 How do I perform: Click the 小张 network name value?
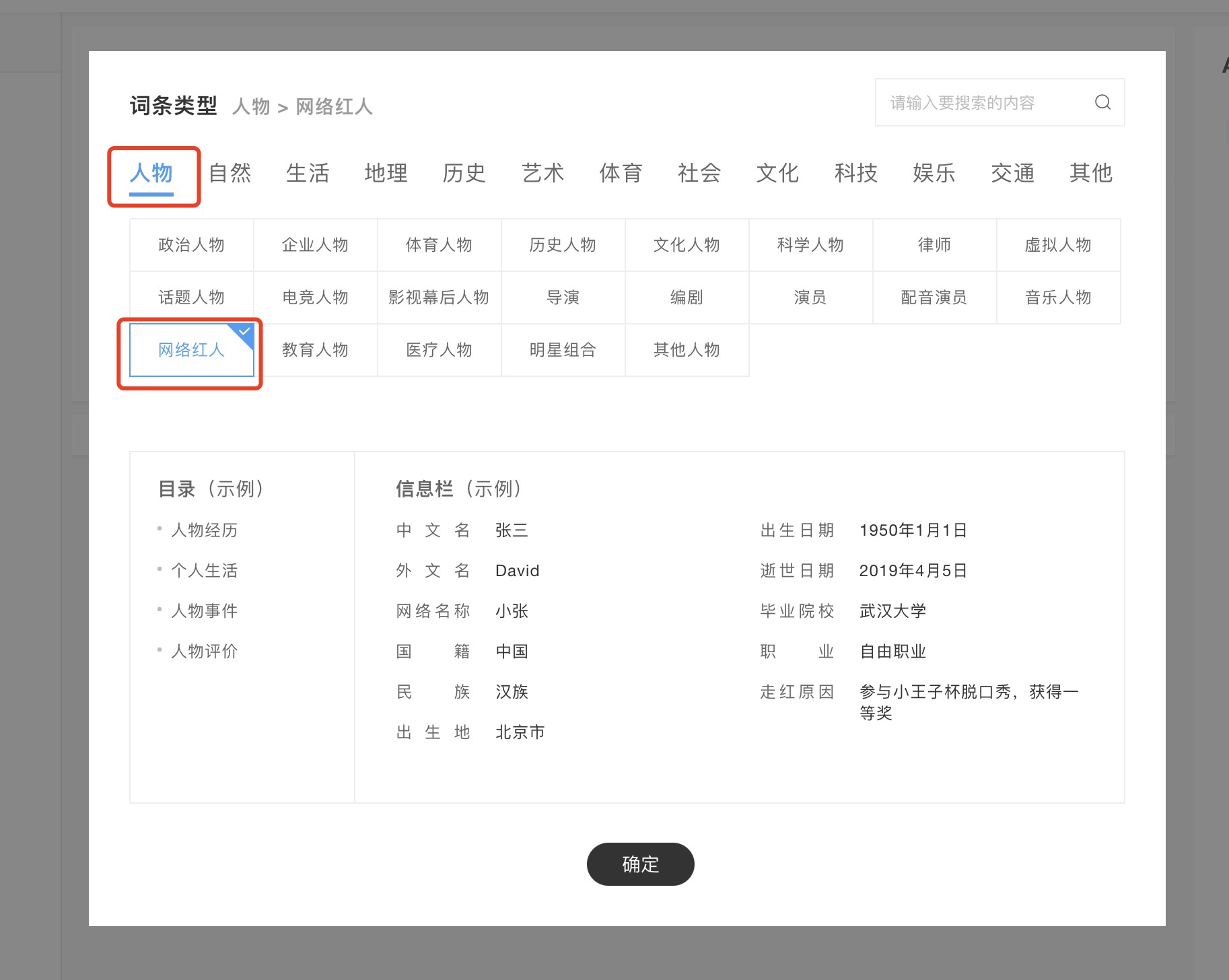[512, 611]
